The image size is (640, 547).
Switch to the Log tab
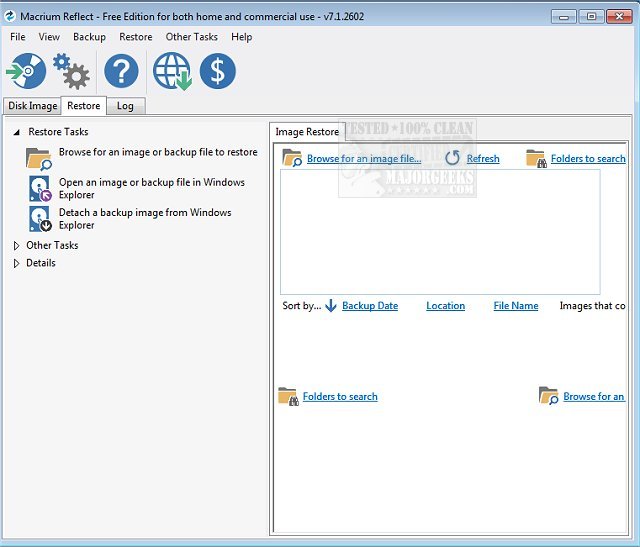[x=125, y=106]
